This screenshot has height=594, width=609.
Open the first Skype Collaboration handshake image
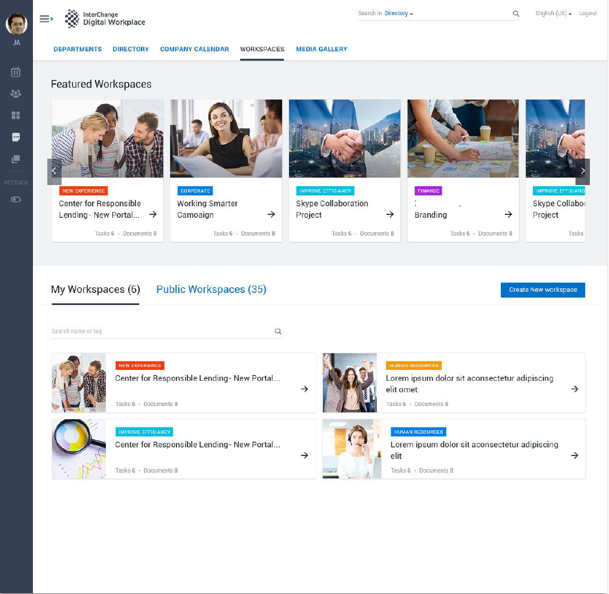[x=345, y=139]
